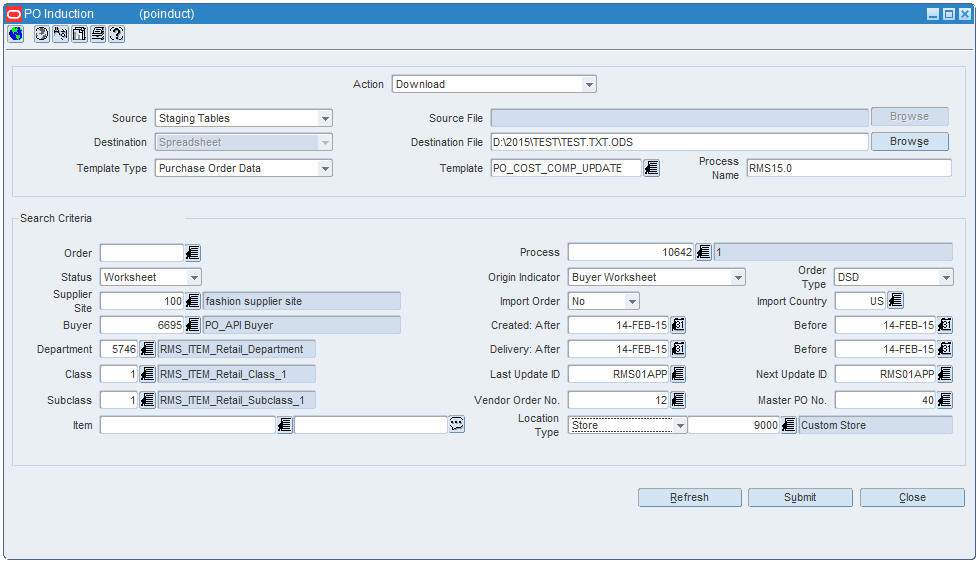This screenshot has height=563, width=977.
Task: Click the Close button at bottom right
Action: click(x=912, y=497)
